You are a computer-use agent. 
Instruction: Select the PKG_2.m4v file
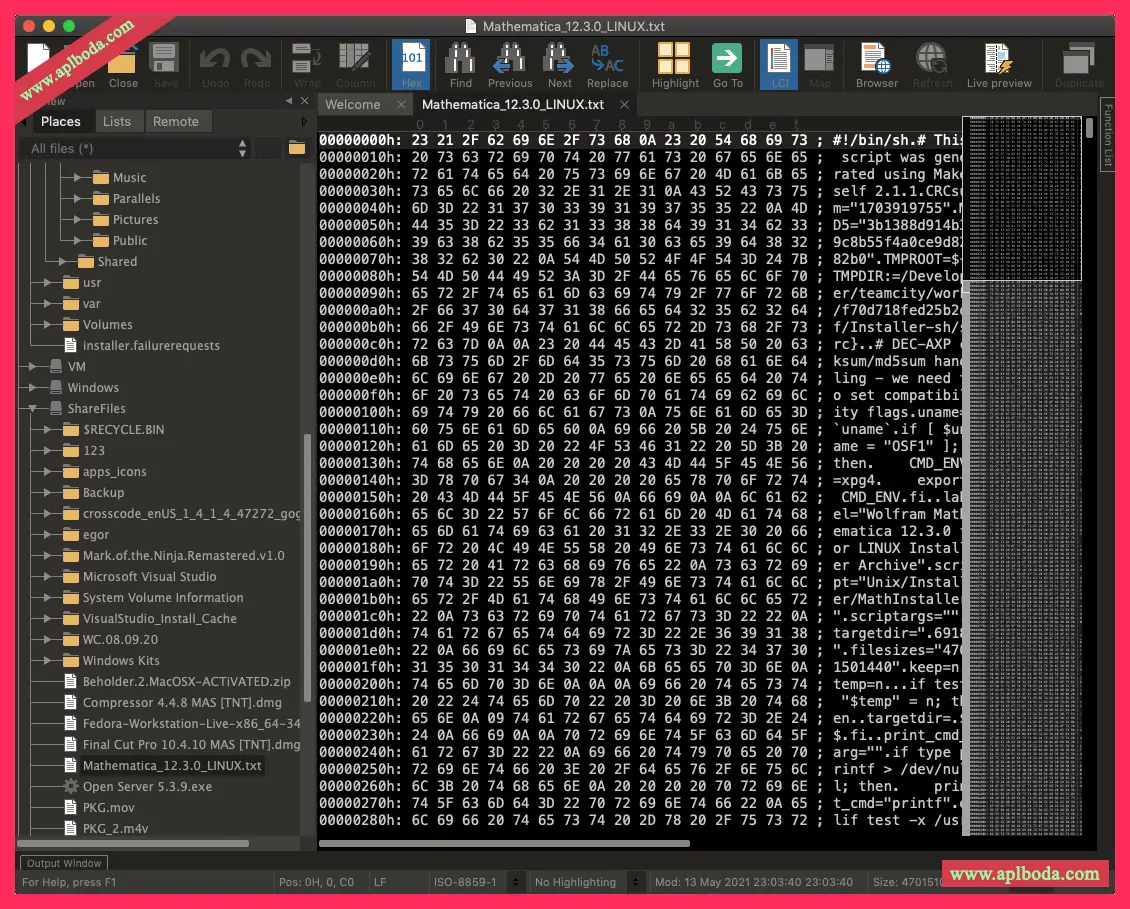[x=115, y=828]
